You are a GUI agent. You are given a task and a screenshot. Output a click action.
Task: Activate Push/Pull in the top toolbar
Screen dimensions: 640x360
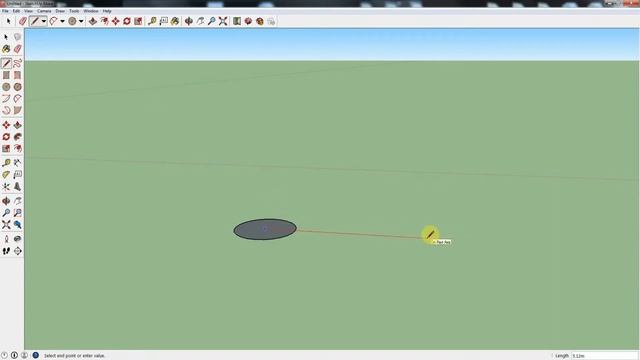93,21
